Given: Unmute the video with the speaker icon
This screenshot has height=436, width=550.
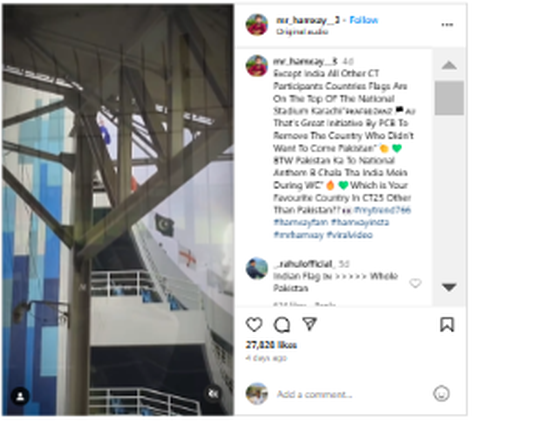Looking at the screenshot, I should (x=213, y=394).
